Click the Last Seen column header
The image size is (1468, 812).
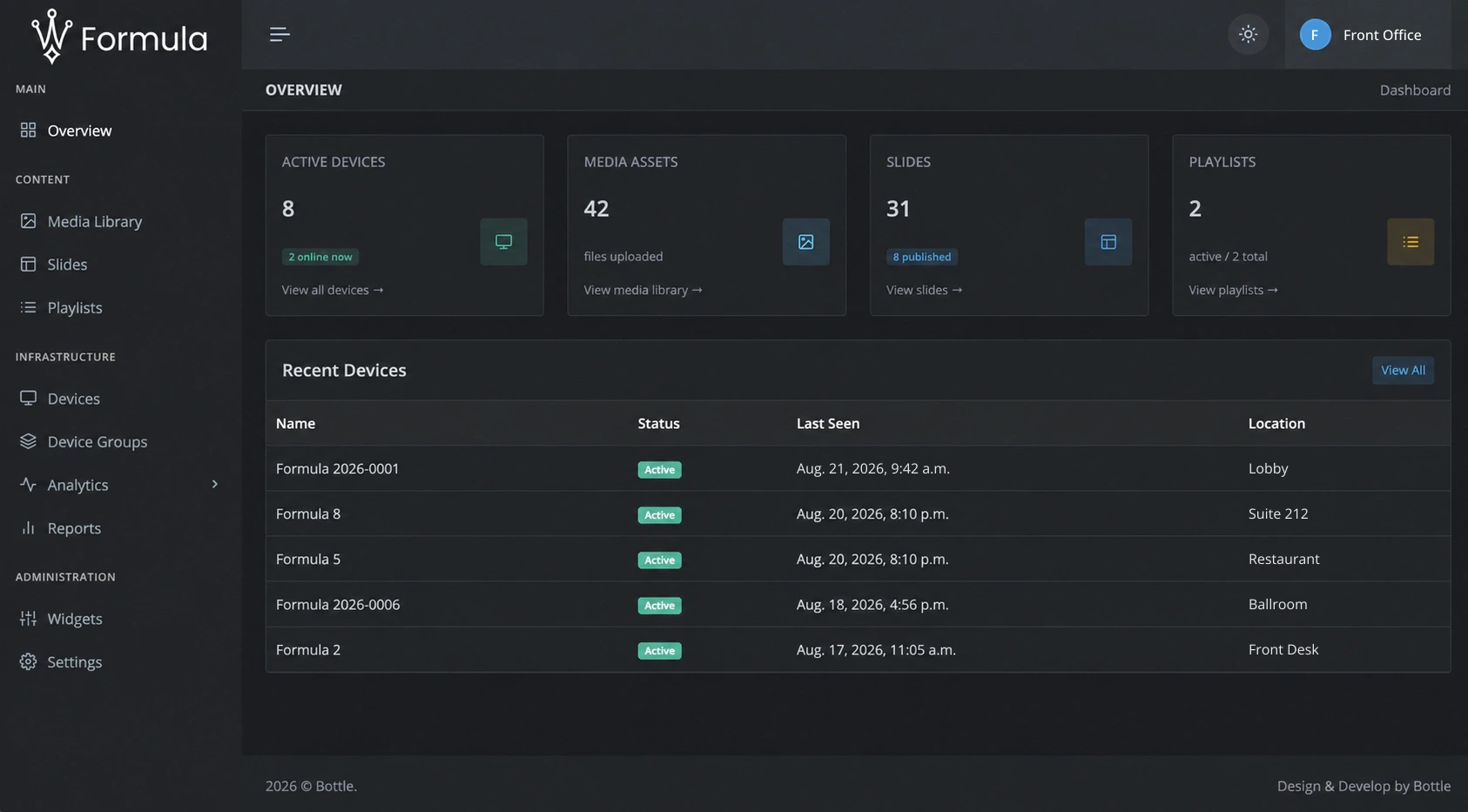pyautogui.click(x=828, y=423)
